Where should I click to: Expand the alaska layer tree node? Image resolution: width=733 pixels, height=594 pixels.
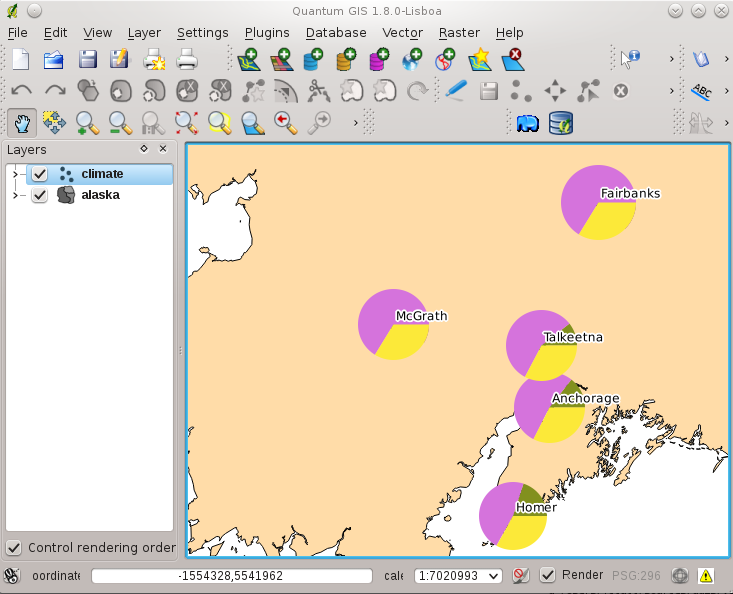[15, 195]
